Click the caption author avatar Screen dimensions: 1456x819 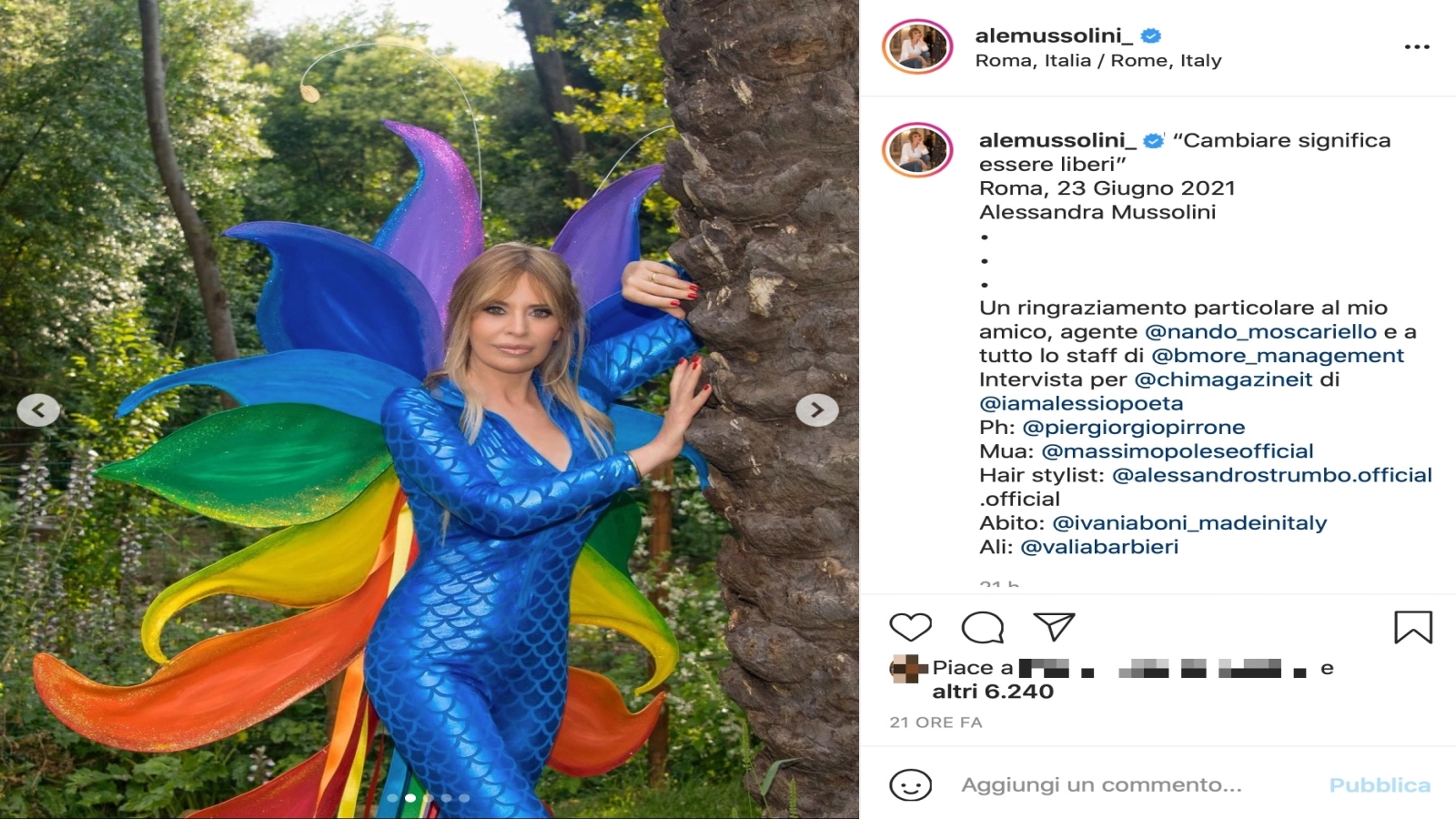coord(917,149)
